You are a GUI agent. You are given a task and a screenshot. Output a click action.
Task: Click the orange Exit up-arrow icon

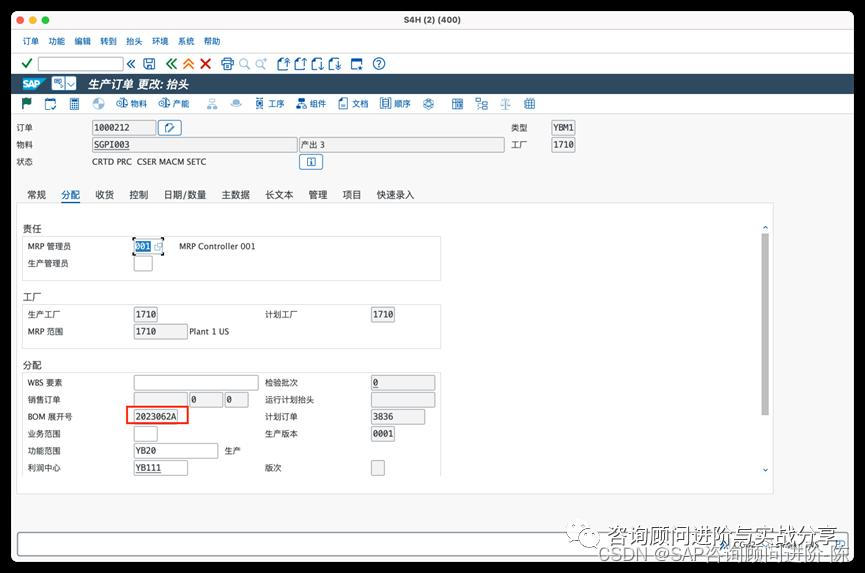pos(189,64)
